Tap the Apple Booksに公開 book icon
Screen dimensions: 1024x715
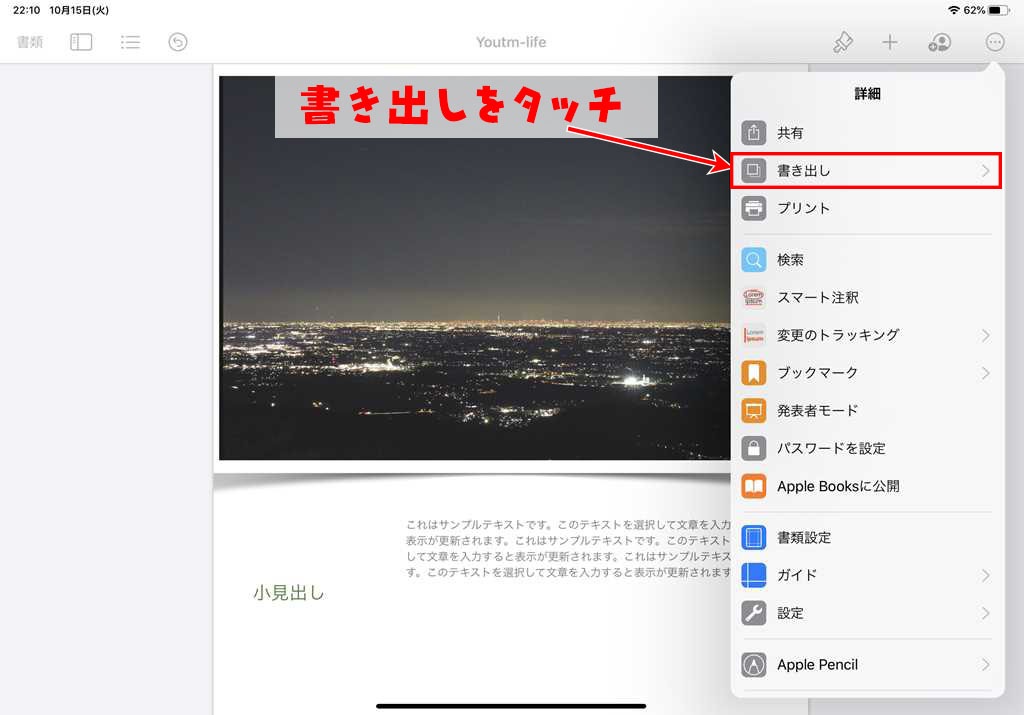[754, 486]
